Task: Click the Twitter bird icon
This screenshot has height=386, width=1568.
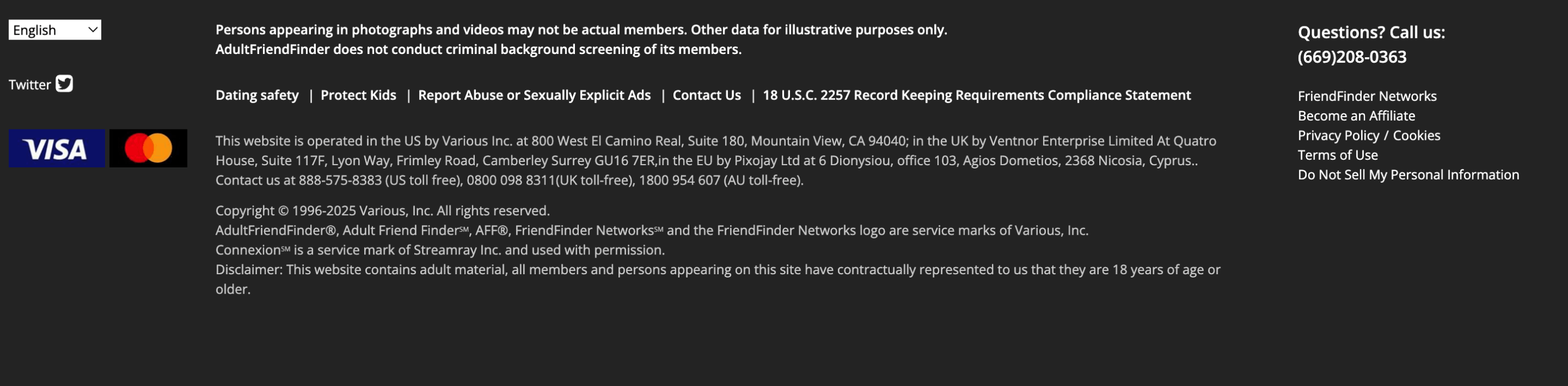Action: (x=64, y=83)
